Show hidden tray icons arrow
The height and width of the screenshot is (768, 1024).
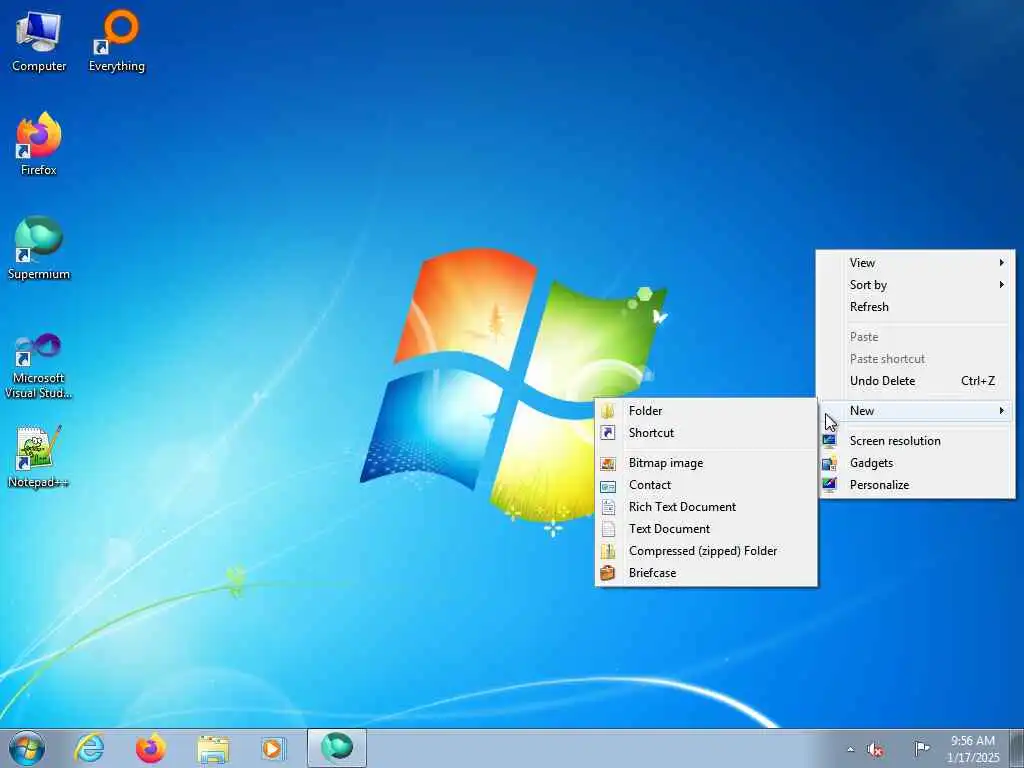(850, 749)
